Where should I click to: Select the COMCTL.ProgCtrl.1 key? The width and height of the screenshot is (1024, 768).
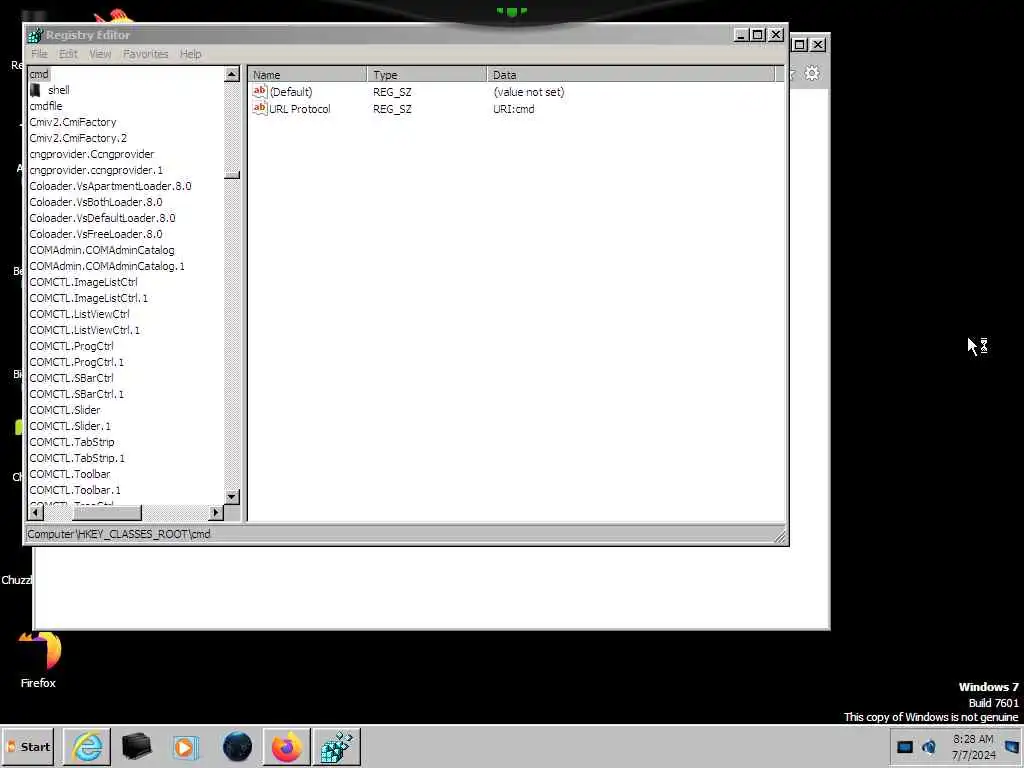(76, 362)
